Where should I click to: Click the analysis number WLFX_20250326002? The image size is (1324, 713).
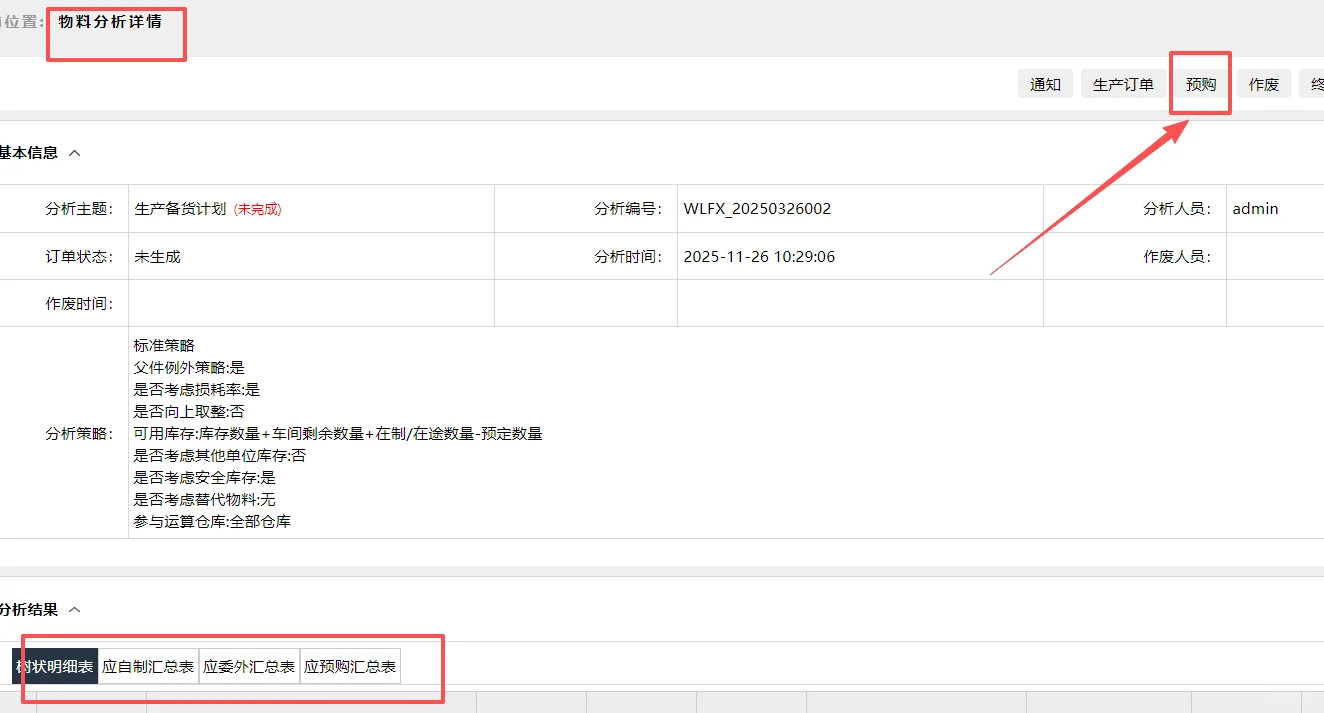click(x=756, y=208)
